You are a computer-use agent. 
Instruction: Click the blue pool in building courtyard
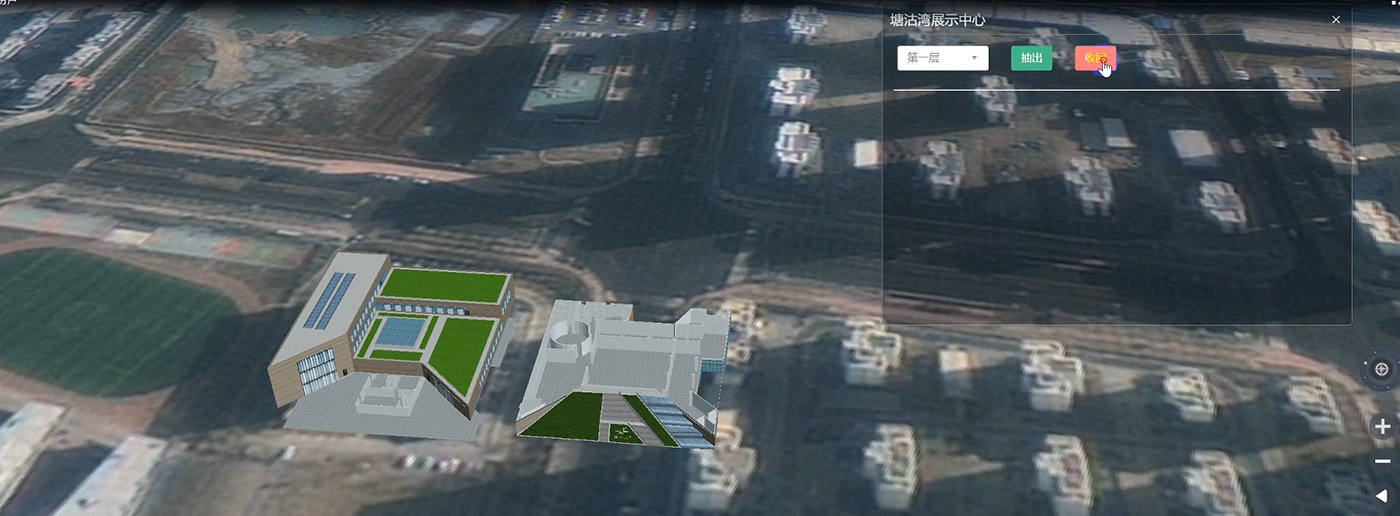coord(402,330)
